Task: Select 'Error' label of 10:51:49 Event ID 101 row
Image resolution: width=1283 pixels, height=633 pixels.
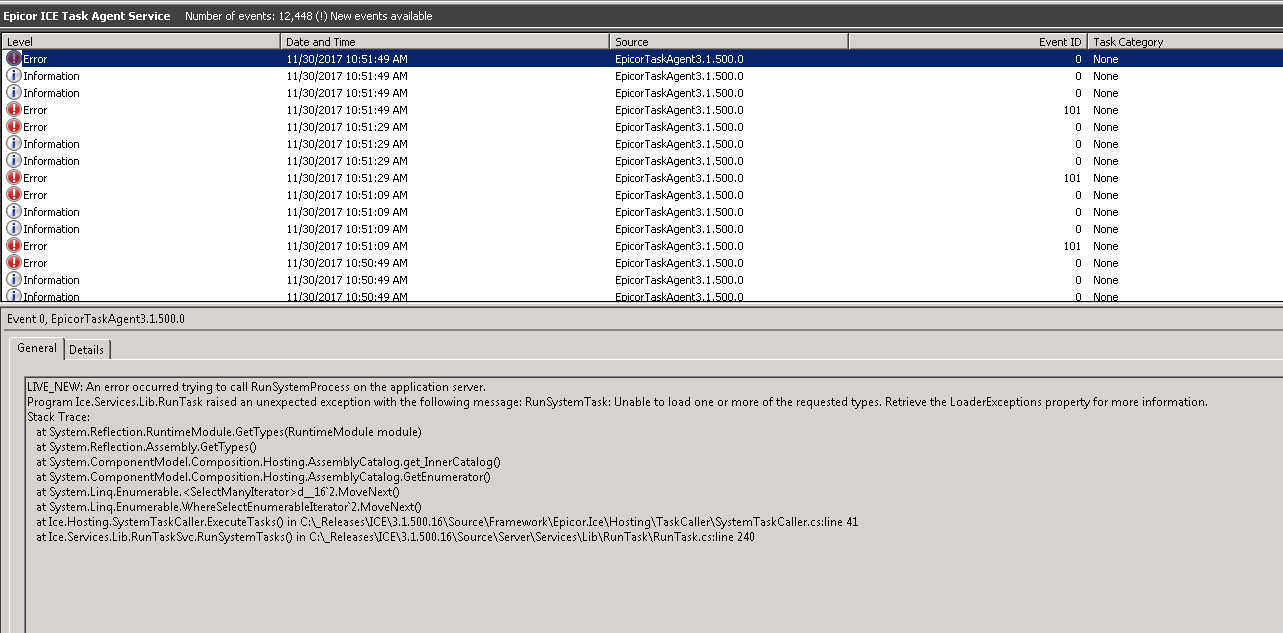Action: point(35,110)
